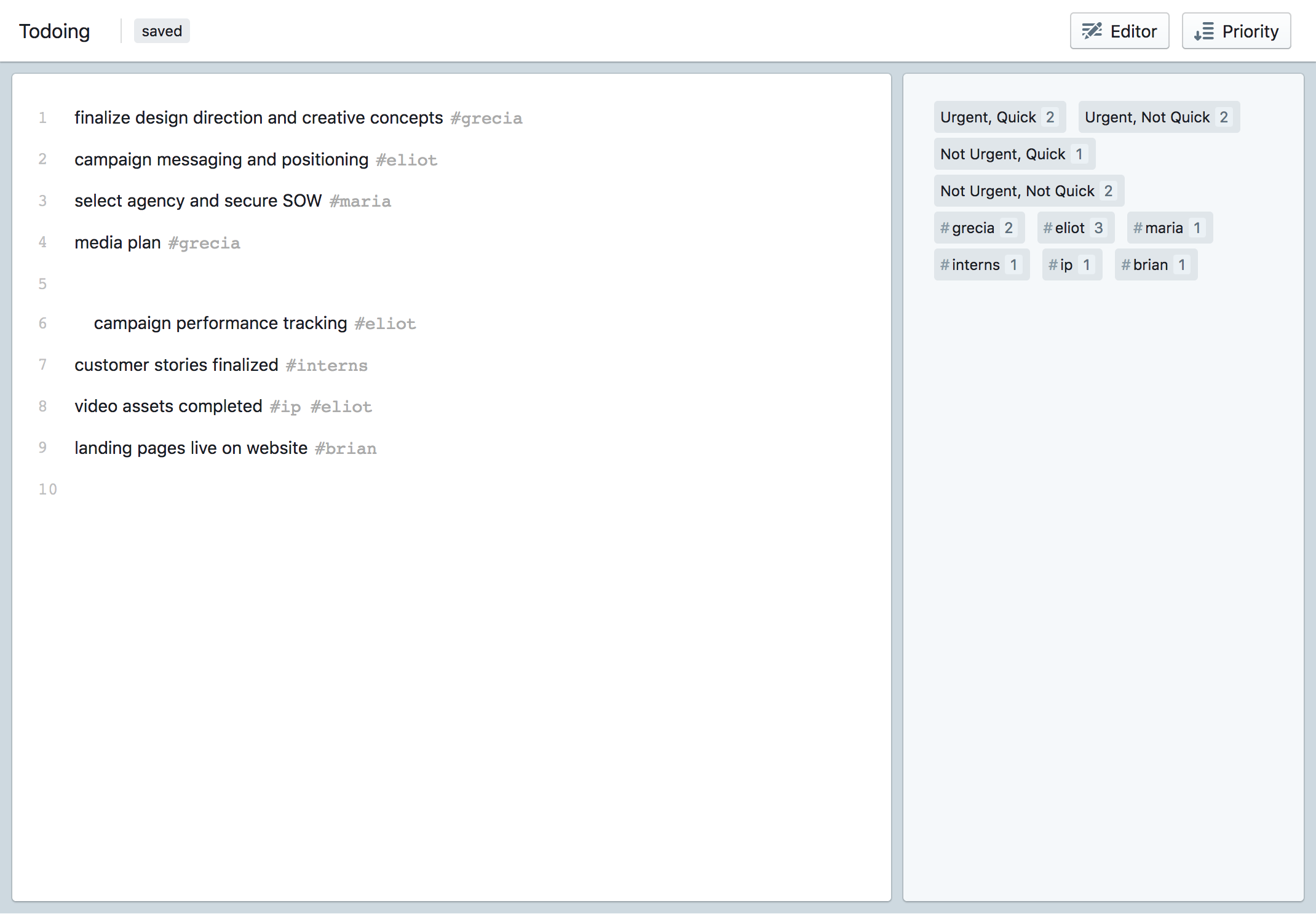Click 'customer stories finalized' line
Viewport: 1316px width, 914px height.
(176, 365)
